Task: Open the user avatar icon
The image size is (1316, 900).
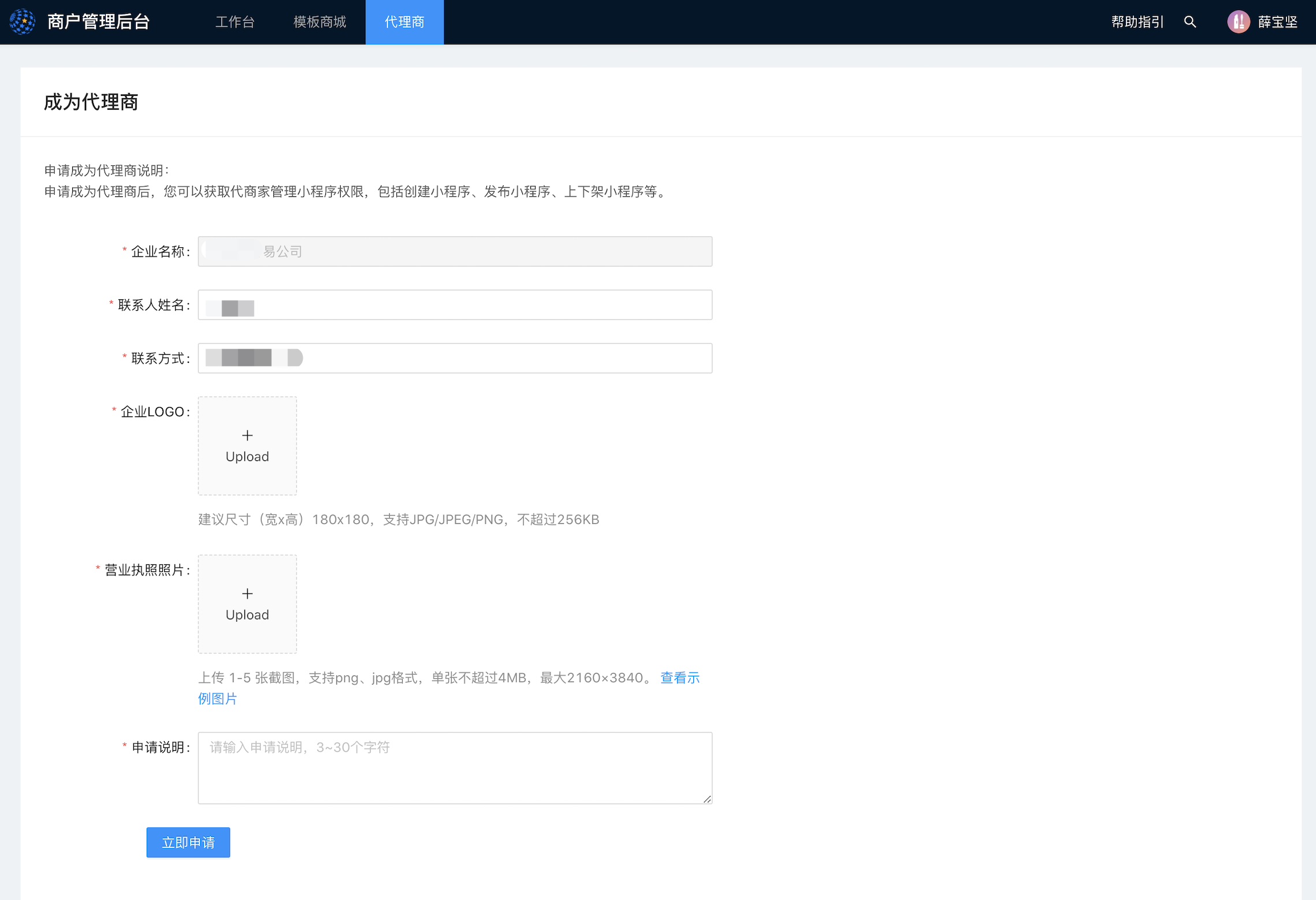Action: pyautogui.click(x=1238, y=22)
